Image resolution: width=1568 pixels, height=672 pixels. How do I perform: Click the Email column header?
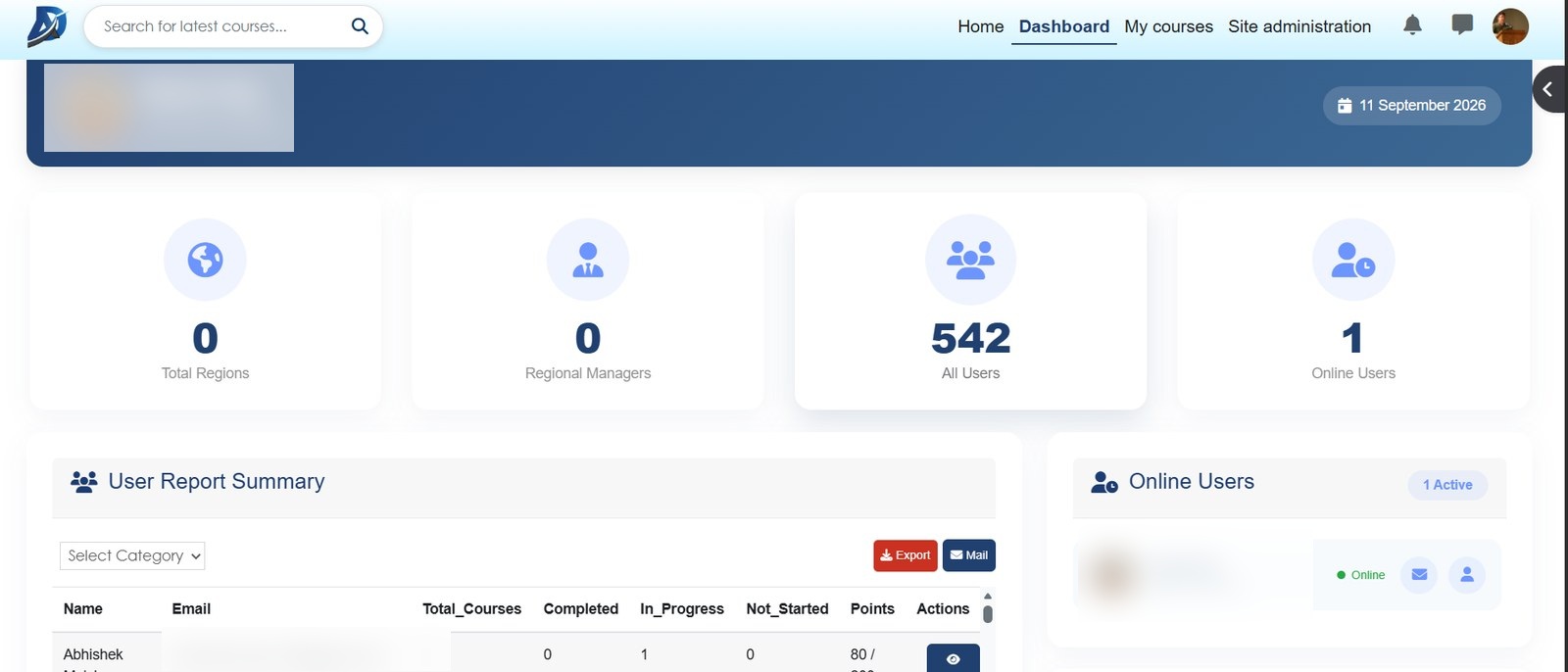pos(191,609)
